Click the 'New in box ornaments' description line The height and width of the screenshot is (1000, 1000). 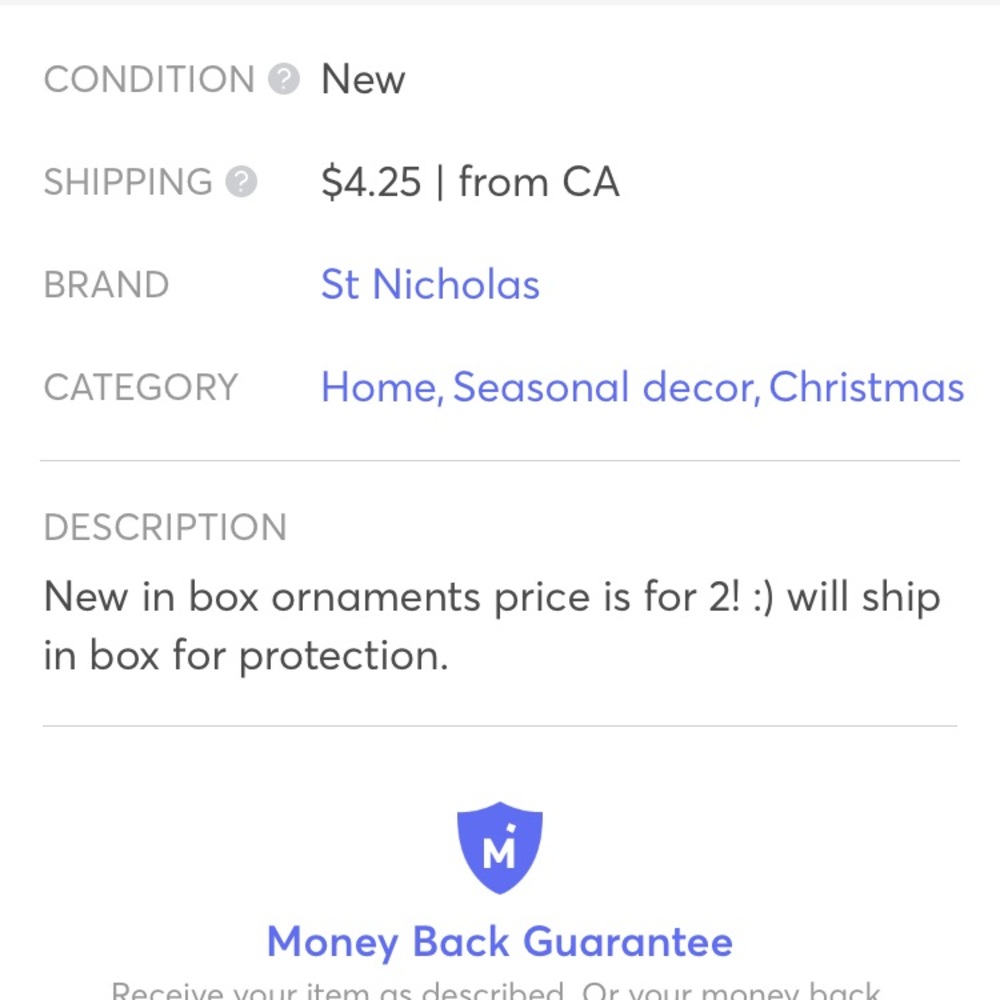click(492, 598)
